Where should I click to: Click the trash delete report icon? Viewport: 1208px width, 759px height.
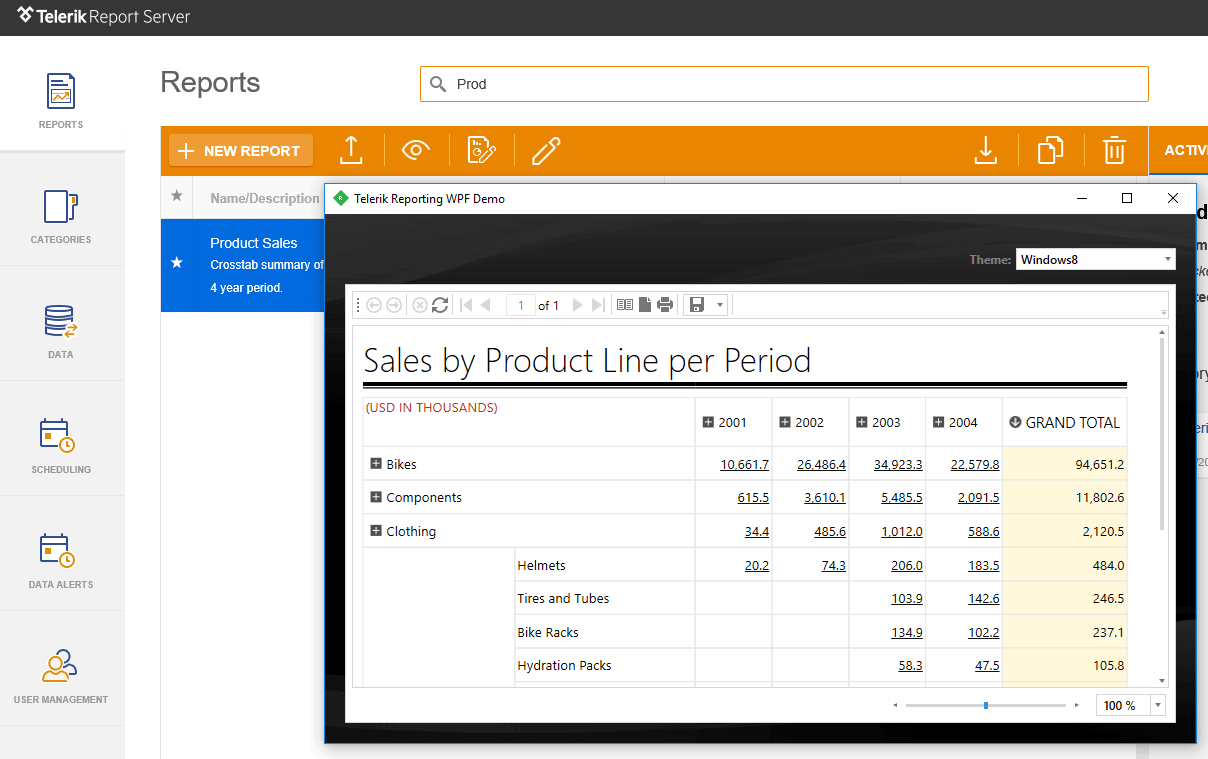(1114, 150)
